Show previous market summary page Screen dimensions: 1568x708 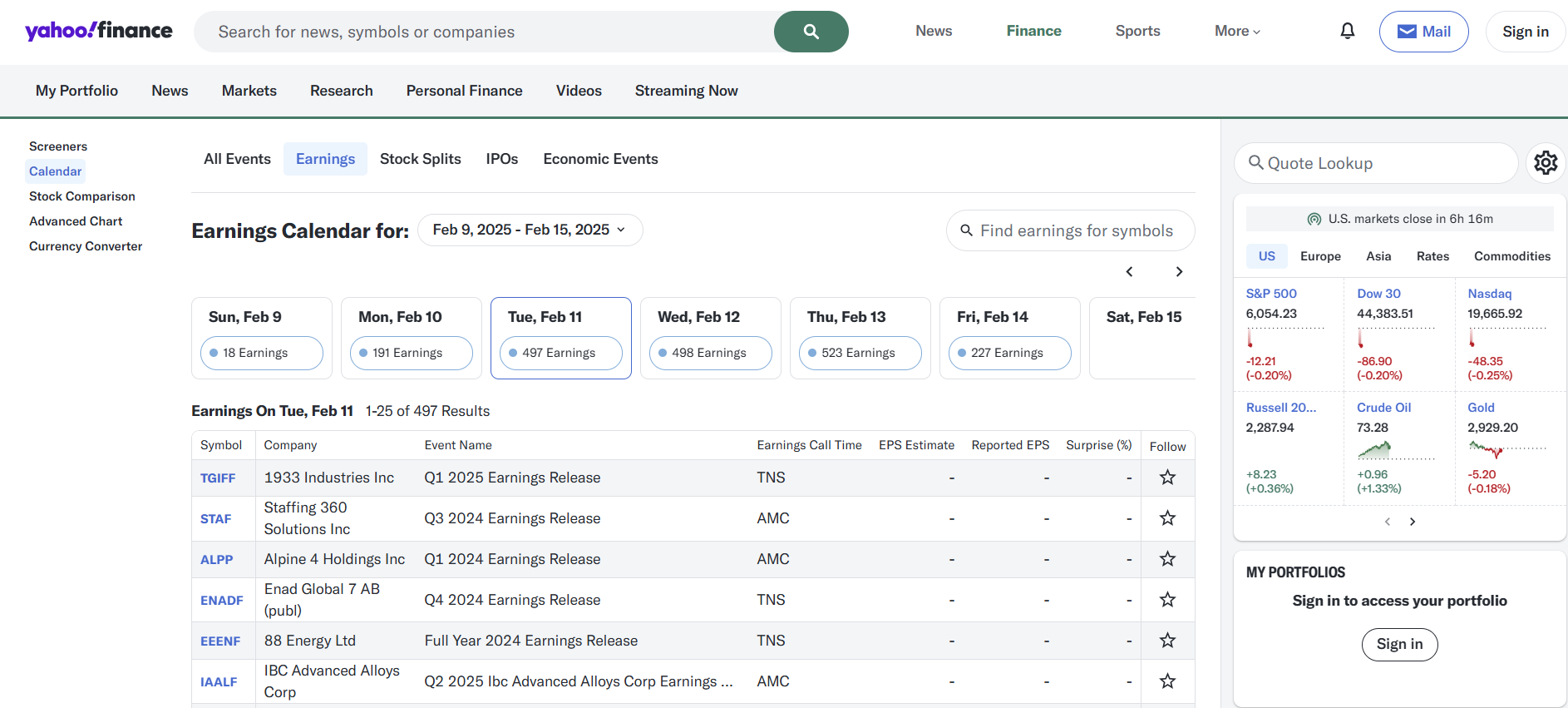click(x=1387, y=522)
